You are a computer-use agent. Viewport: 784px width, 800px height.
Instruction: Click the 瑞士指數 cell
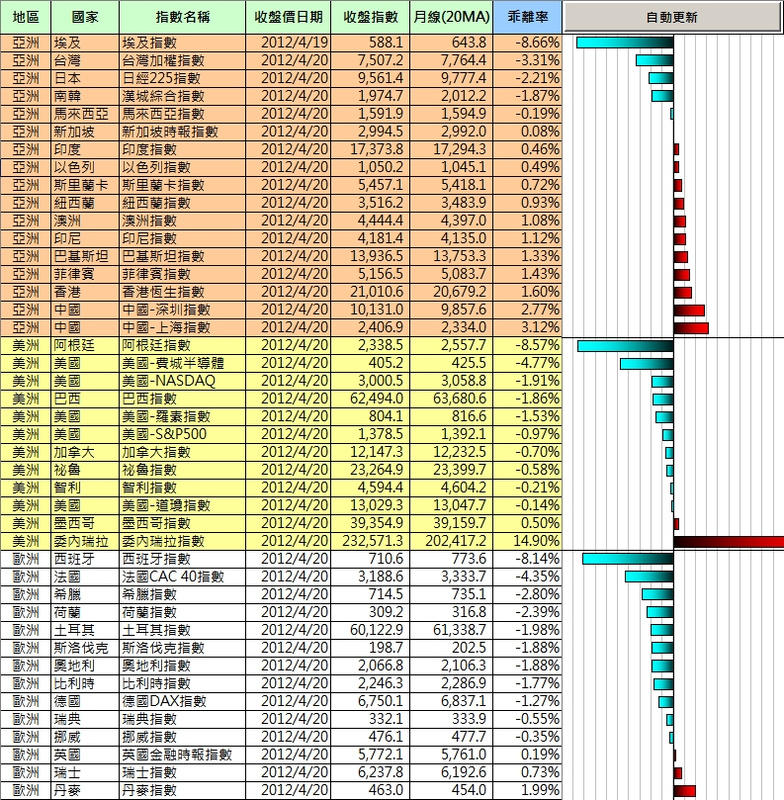182,772
